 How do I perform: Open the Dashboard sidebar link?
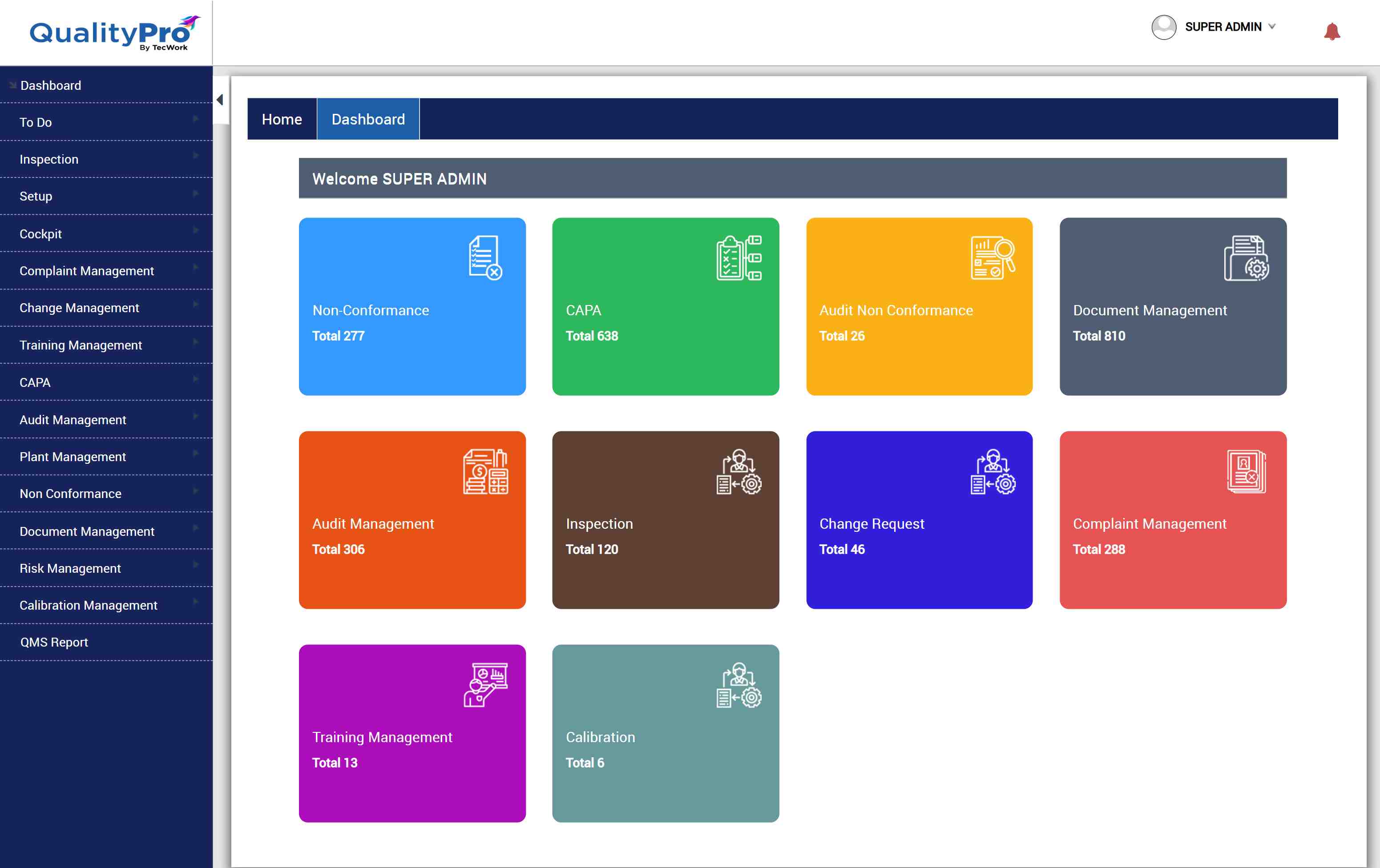(x=50, y=85)
